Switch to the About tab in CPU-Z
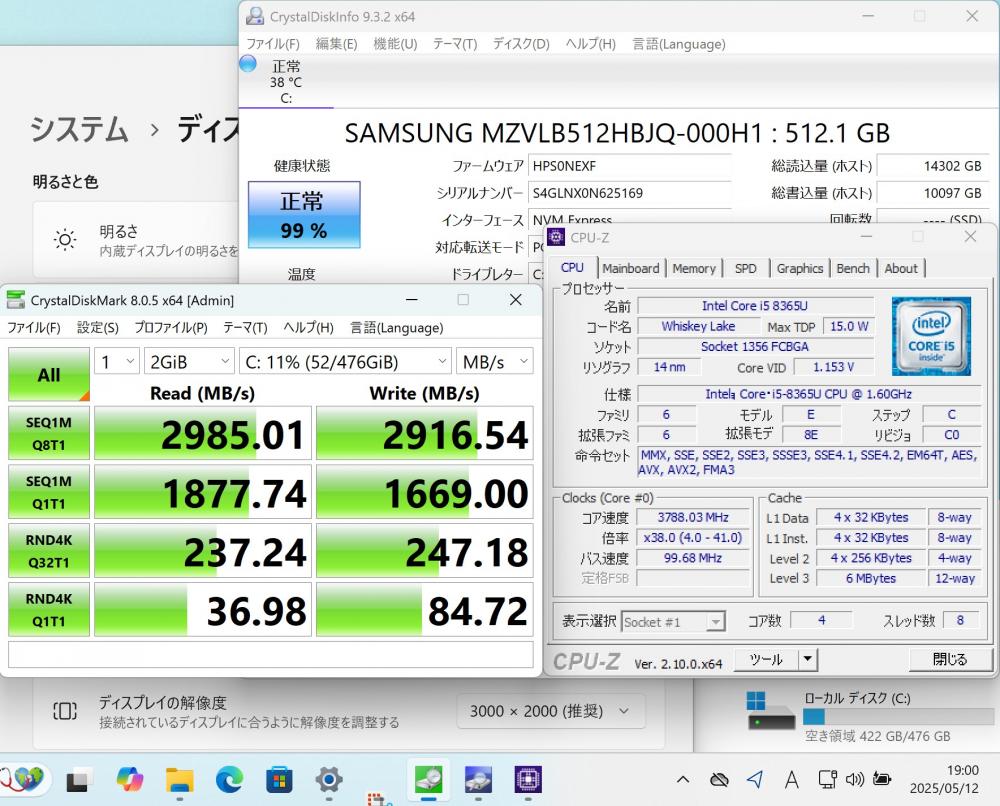This screenshot has width=1000, height=806. [x=901, y=268]
